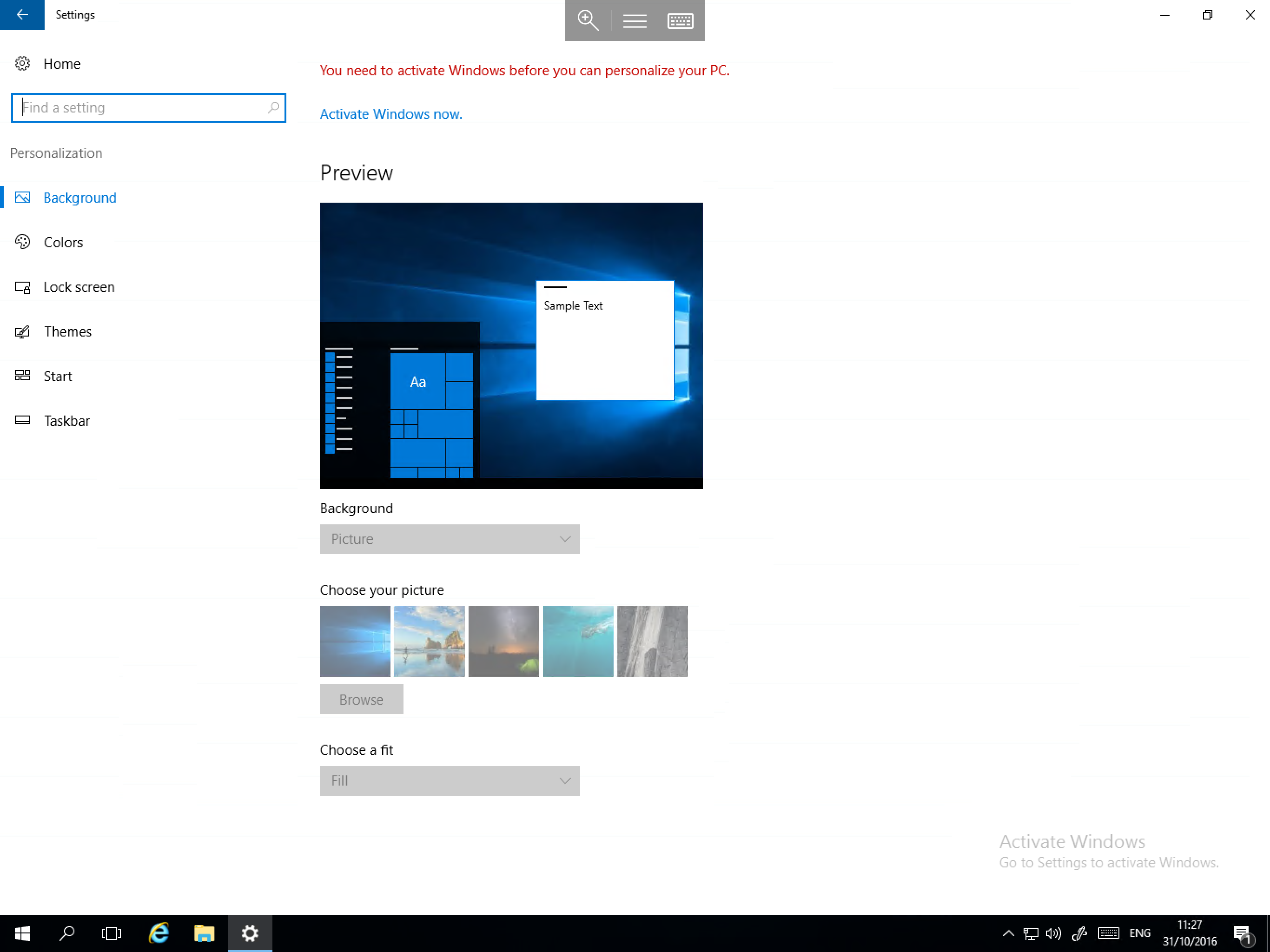Go back with the Settings back arrow
Viewport: 1270px width, 952px height.
click(22, 14)
